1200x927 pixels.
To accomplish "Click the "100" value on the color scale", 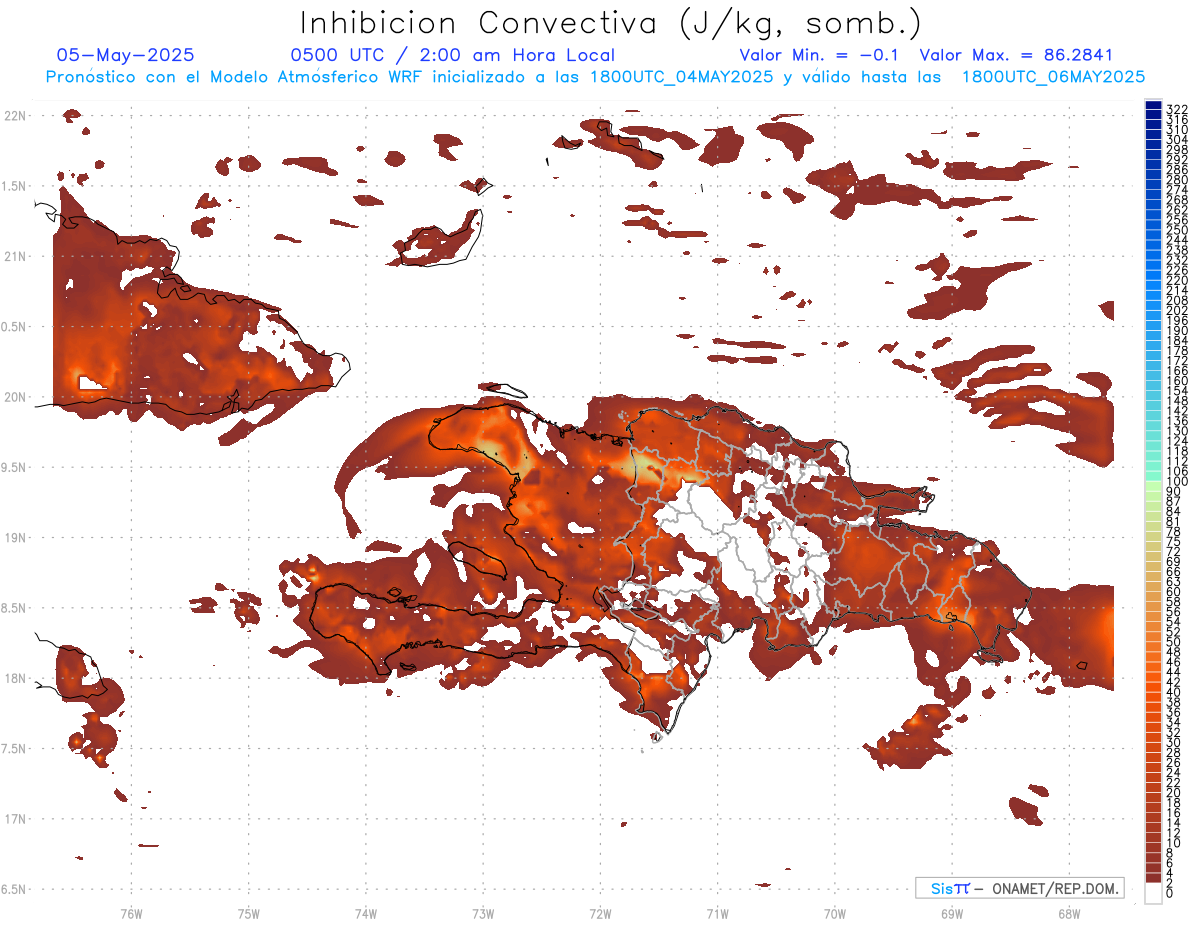I will pos(1177,482).
